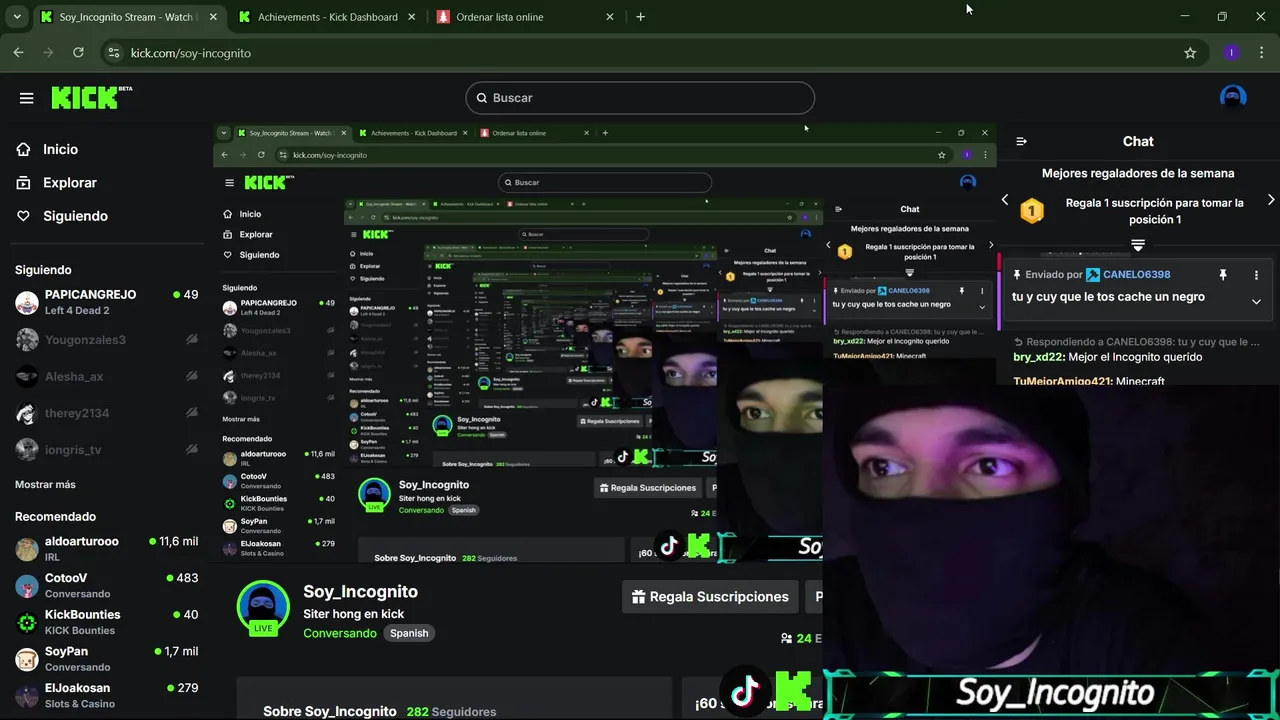Open recommended channel KickBounties
1280x720 pixels.
106,622
